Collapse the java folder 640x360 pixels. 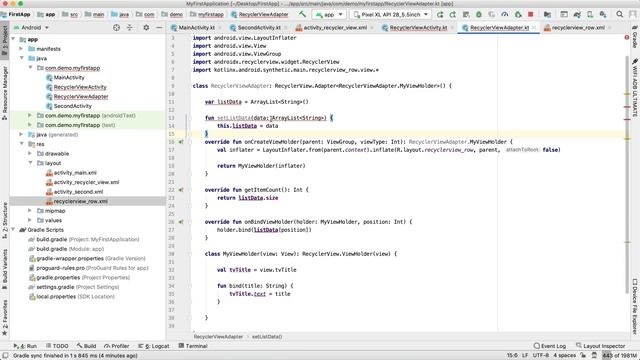click(x=21, y=58)
